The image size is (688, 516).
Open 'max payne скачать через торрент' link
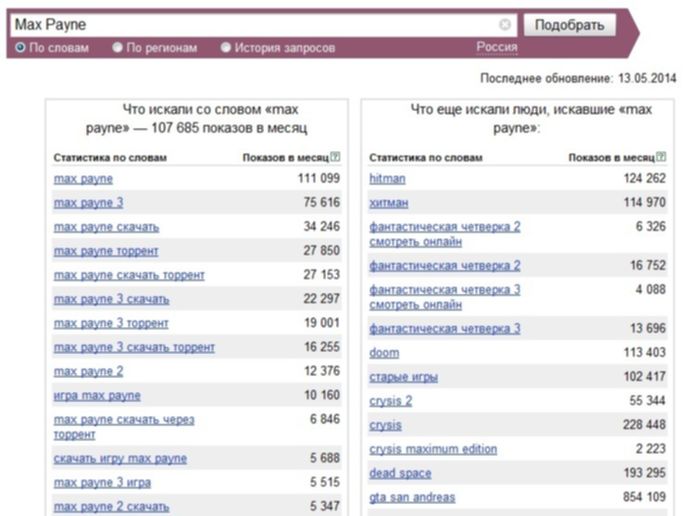click(x=124, y=427)
